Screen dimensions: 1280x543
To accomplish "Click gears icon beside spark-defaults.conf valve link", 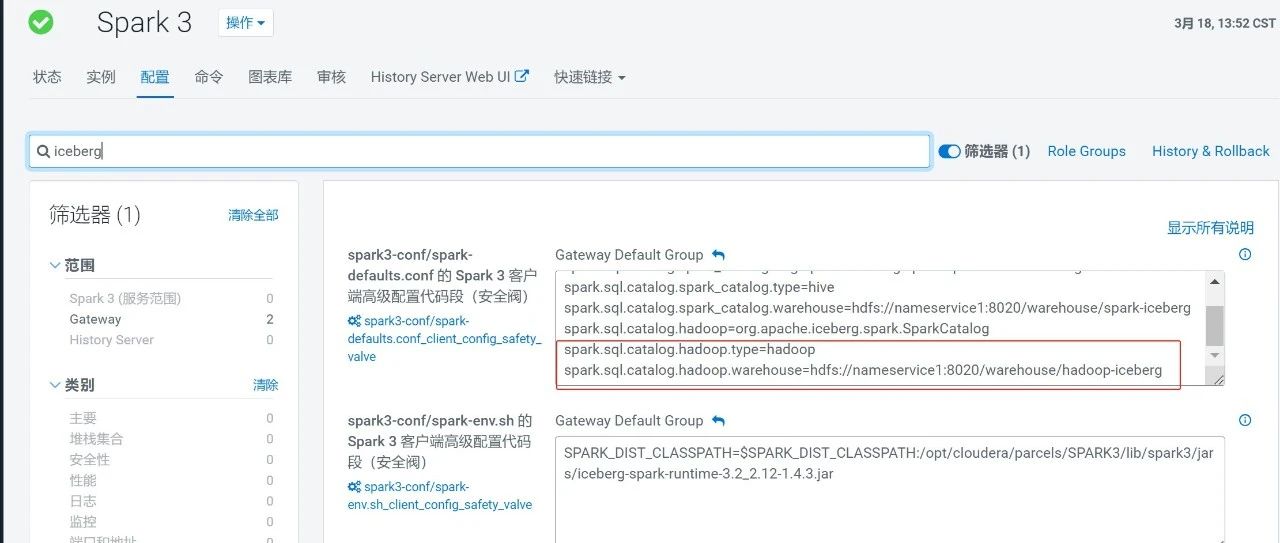I will (354, 321).
